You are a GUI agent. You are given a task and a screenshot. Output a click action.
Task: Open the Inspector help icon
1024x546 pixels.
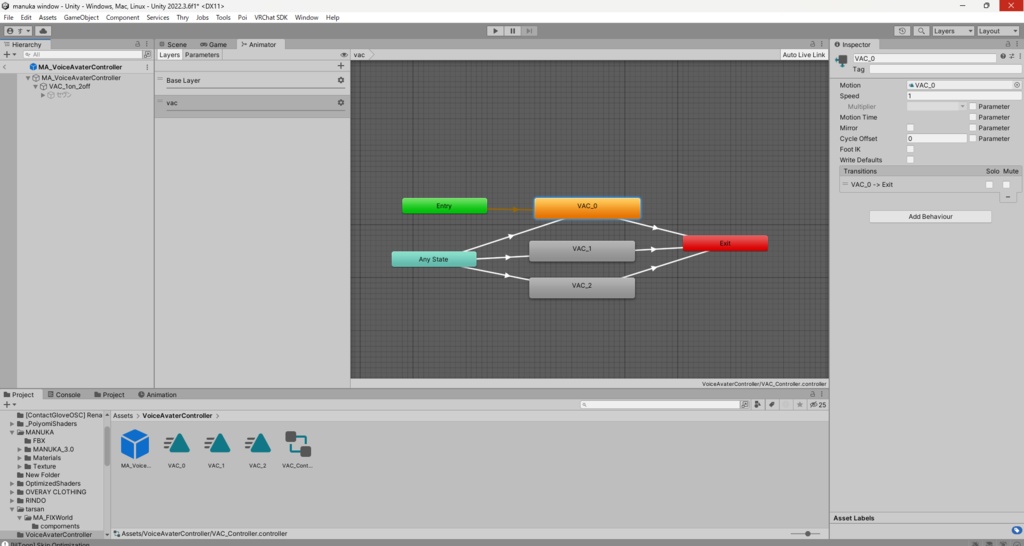pyautogui.click(x=1002, y=57)
